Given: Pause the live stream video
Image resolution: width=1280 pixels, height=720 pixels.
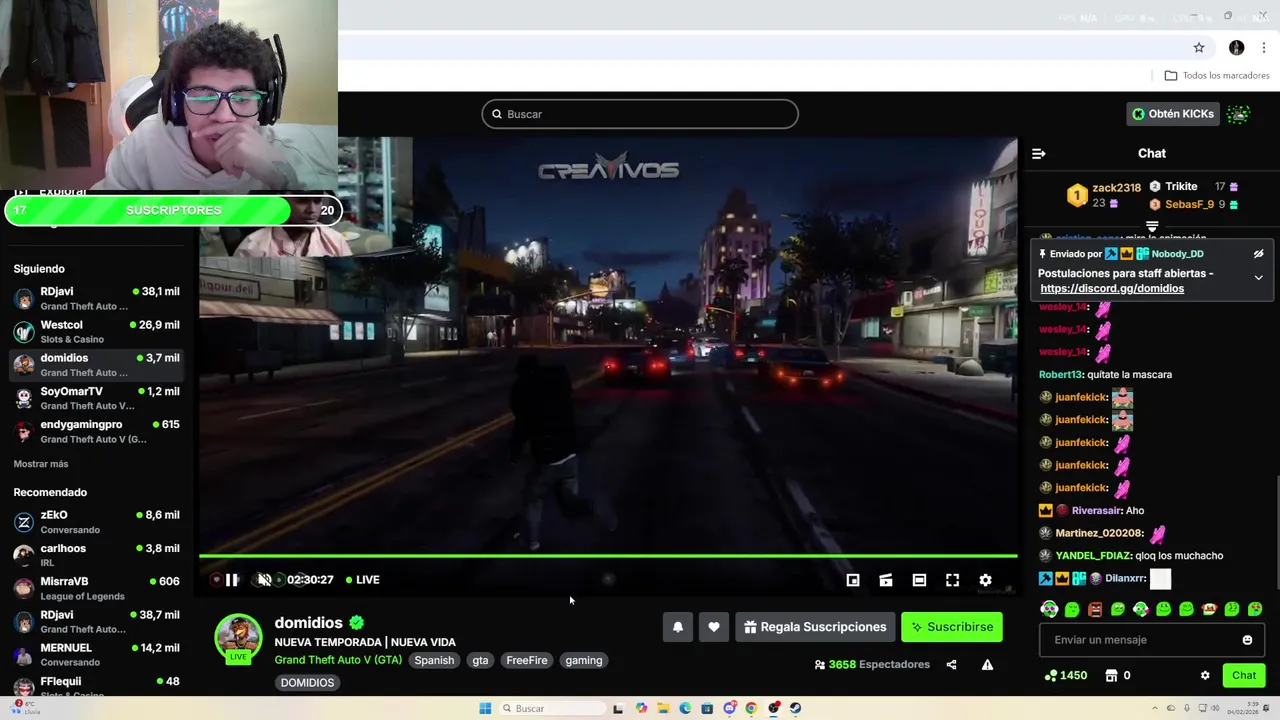Looking at the screenshot, I should (x=232, y=580).
